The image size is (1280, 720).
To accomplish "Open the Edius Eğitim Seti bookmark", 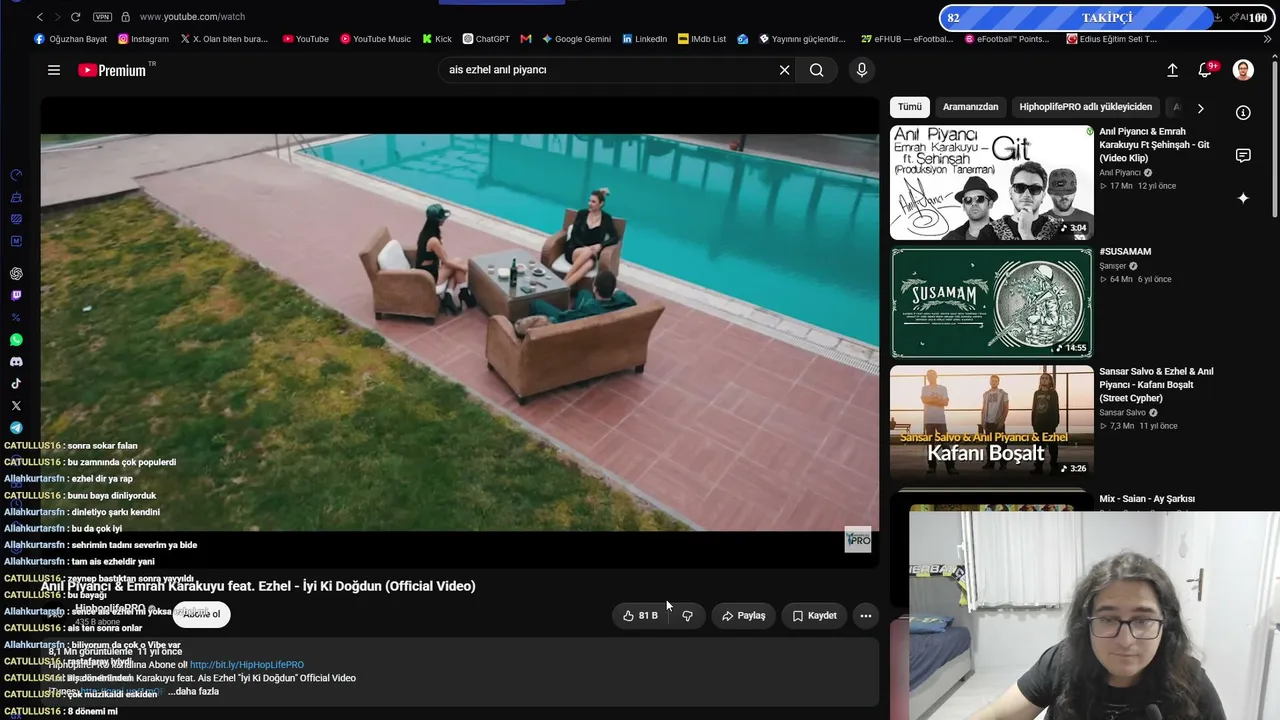I will pyautogui.click(x=1112, y=39).
